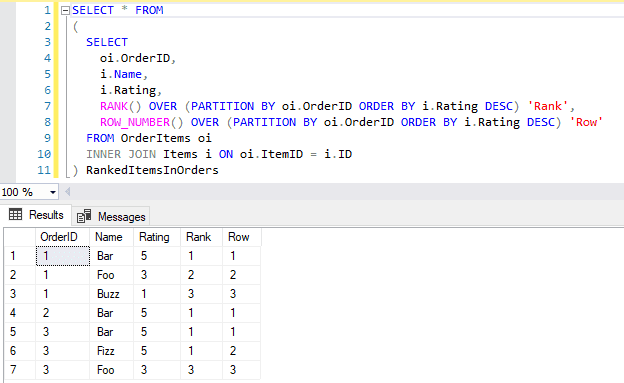
Task: Click the Bar cell in row 4
Action: [111, 313]
